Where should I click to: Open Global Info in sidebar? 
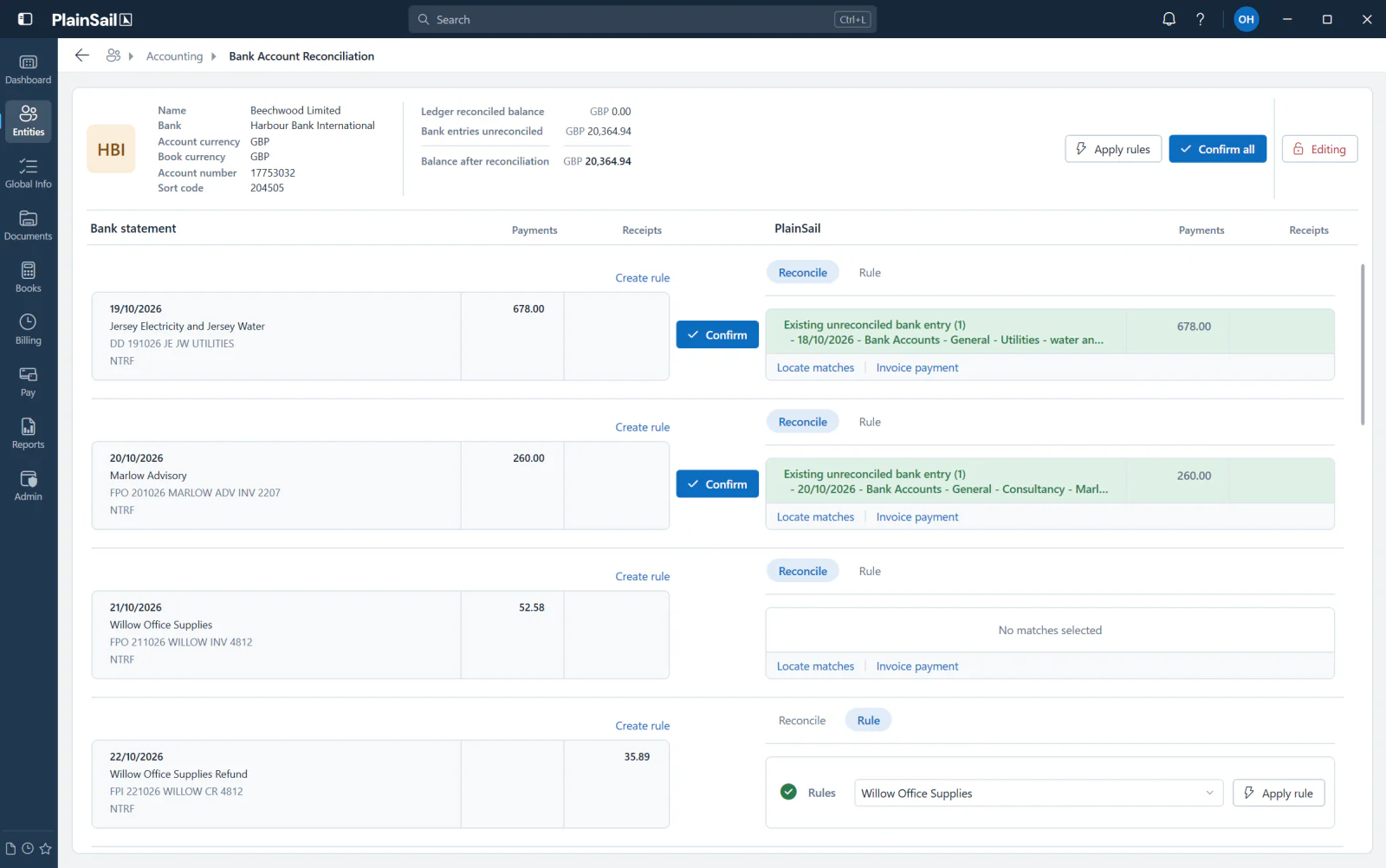click(29, 173)
